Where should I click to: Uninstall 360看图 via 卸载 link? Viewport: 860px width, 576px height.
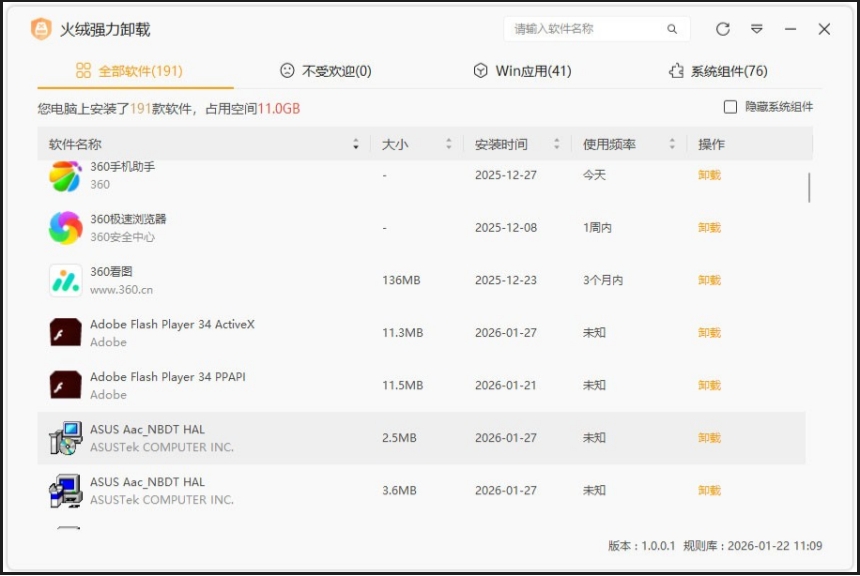click(x=709, y=280)
